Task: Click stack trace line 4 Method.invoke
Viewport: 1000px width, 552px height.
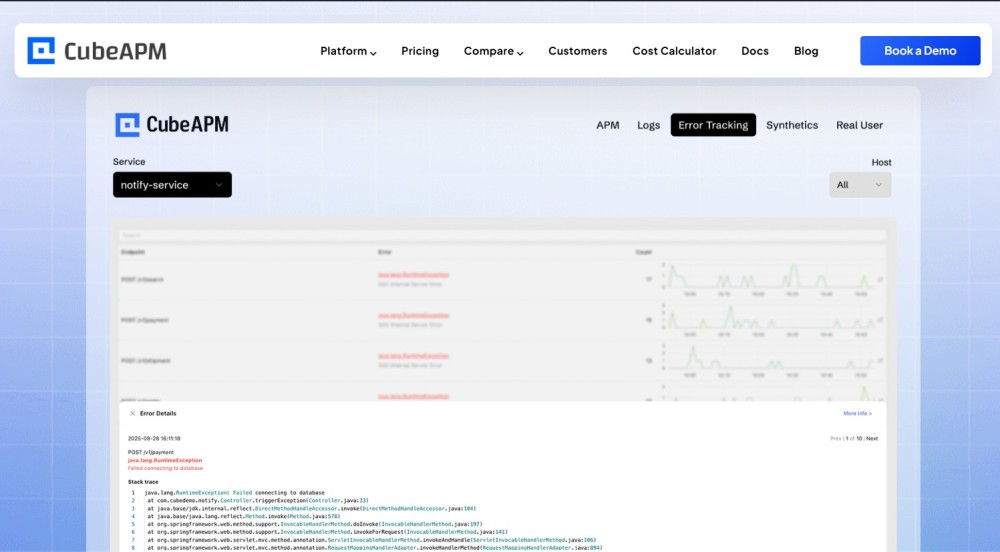Action: (244, 516)
